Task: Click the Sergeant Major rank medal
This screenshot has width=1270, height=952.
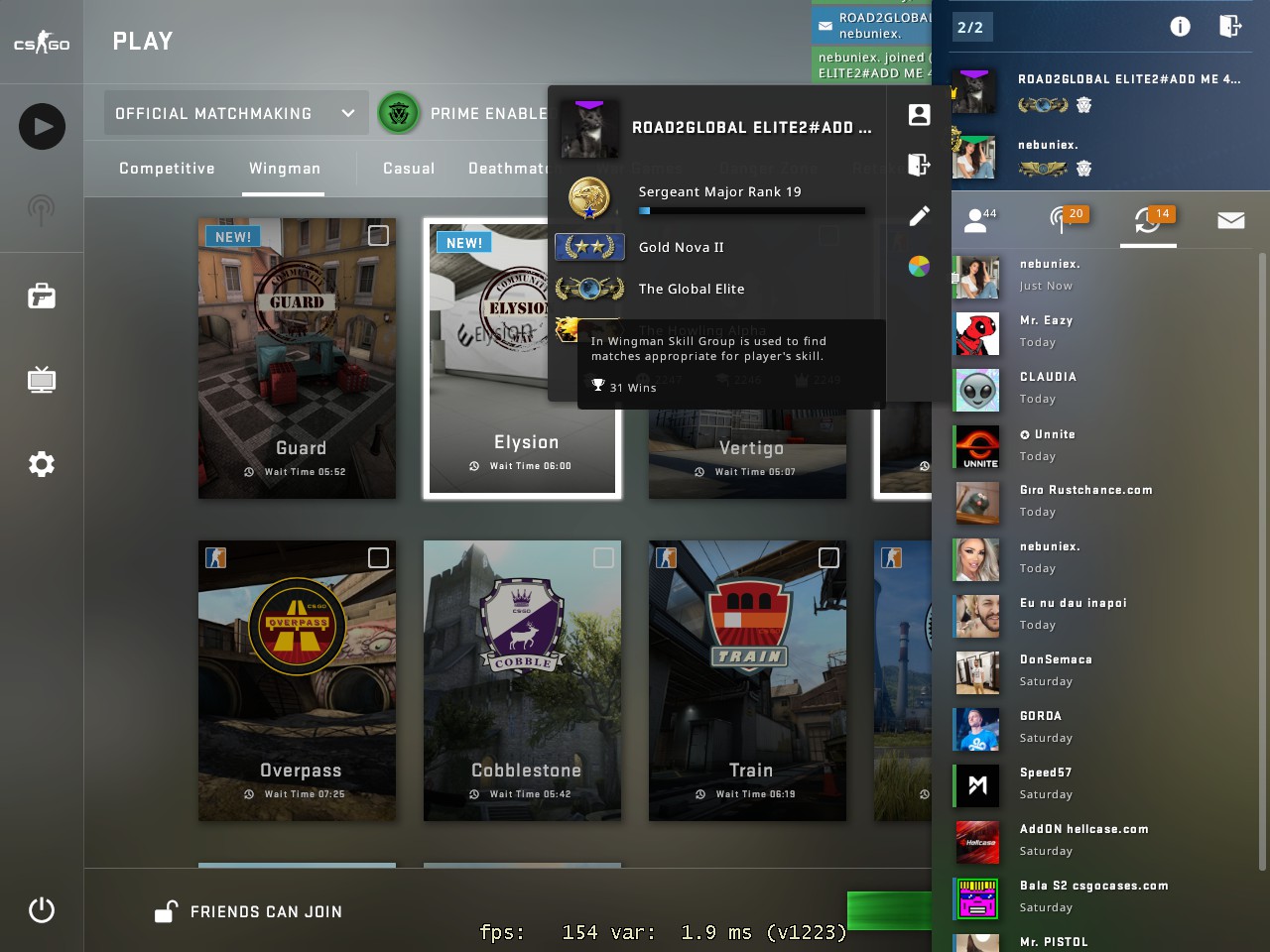Action: tap(589, 197)
